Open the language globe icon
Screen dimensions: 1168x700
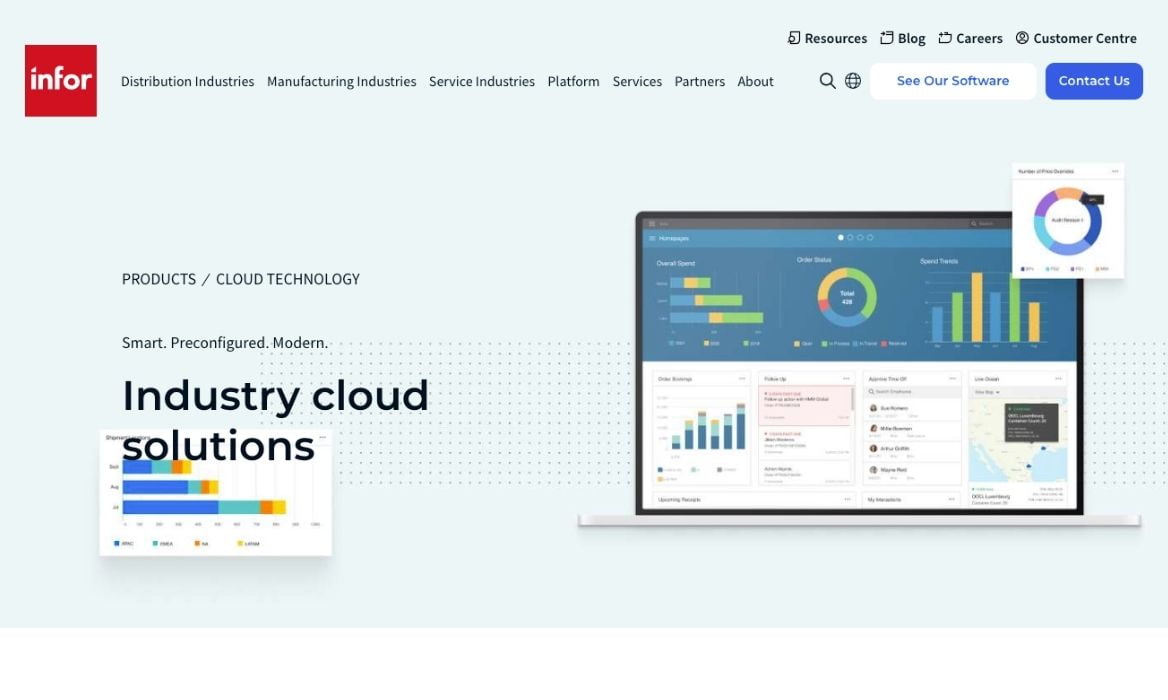(853, 81)
